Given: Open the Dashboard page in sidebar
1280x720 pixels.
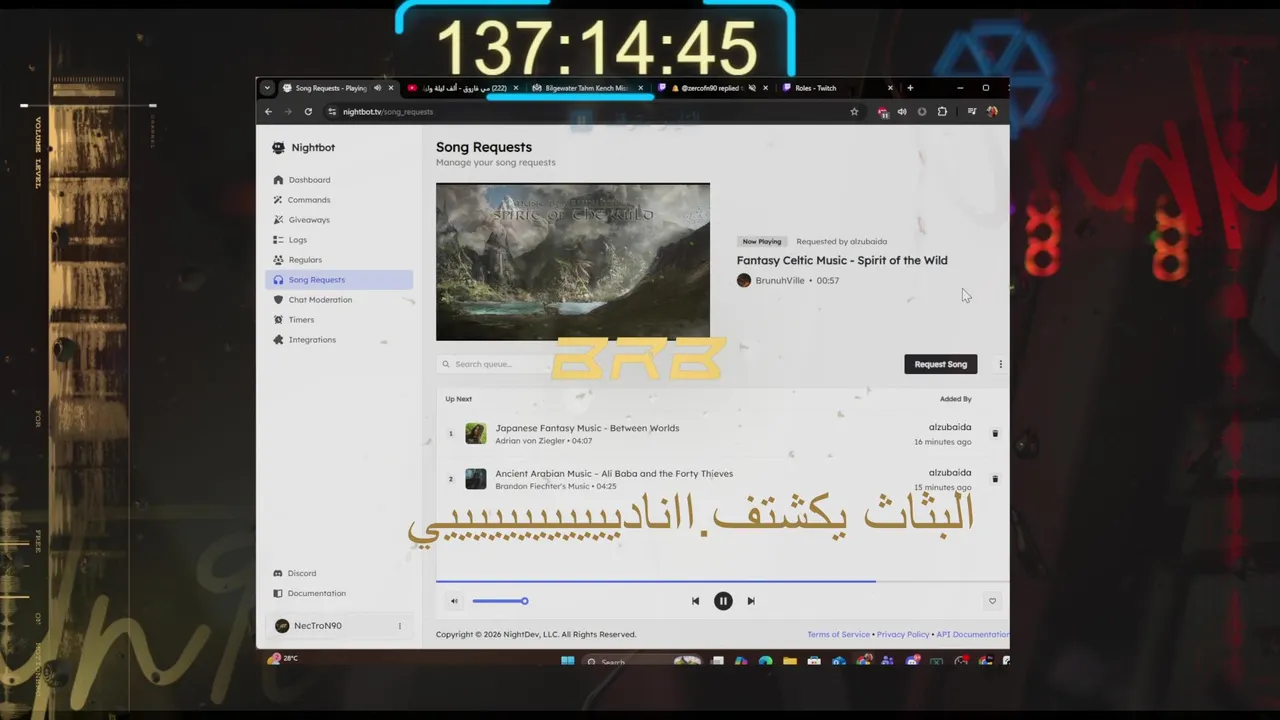Looking at the screenshot, I should point(339,180).
